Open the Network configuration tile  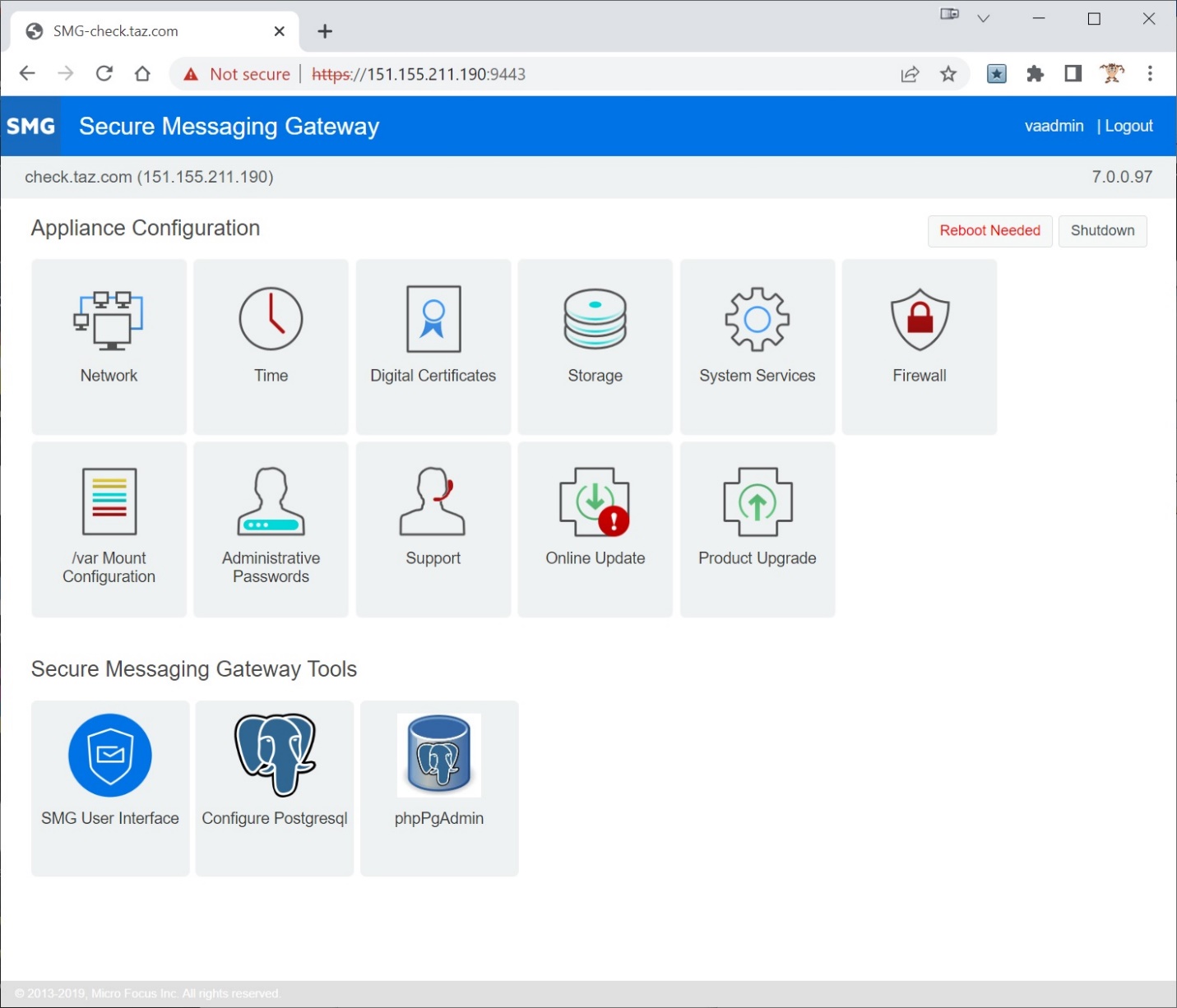click(x=109, y=346)
